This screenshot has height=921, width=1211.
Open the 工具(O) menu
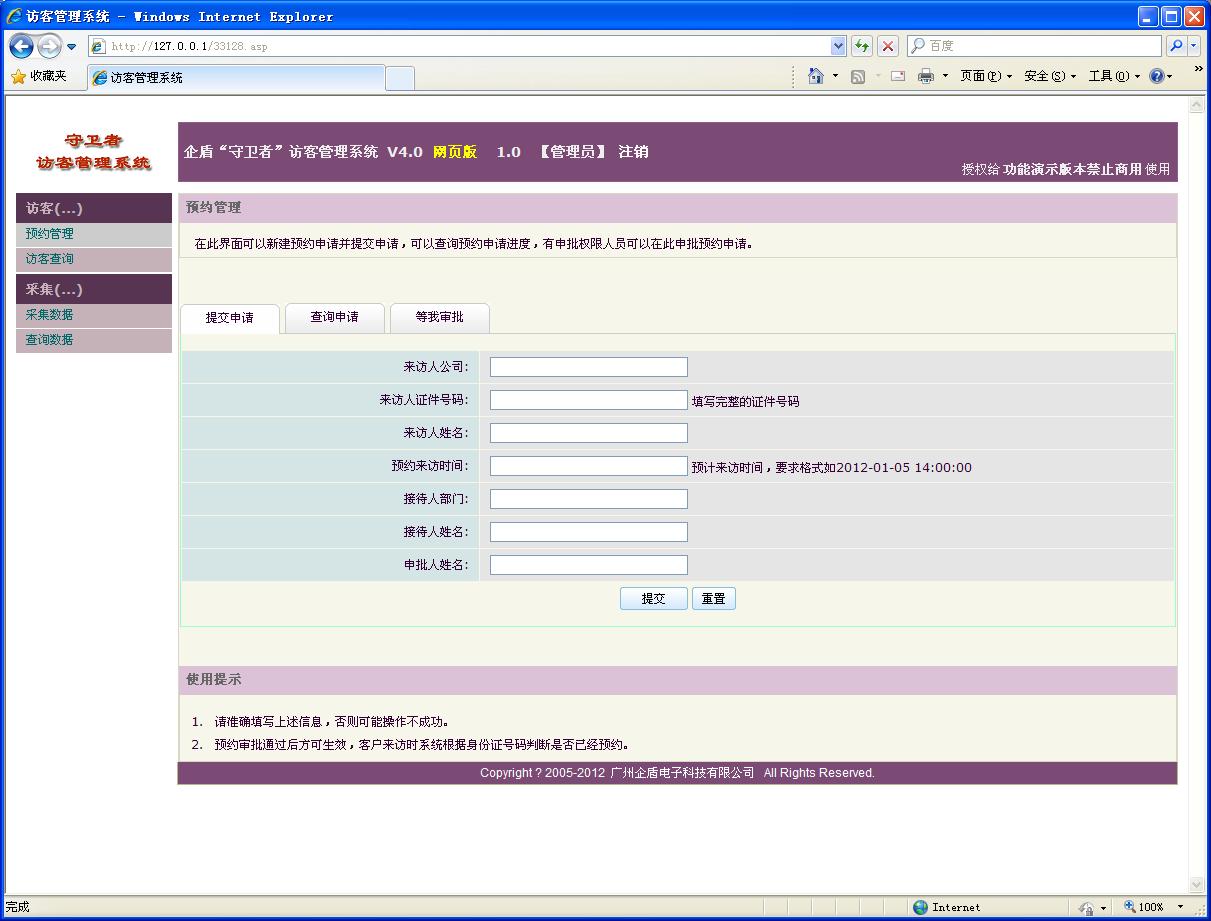[x=1114, y=76]
